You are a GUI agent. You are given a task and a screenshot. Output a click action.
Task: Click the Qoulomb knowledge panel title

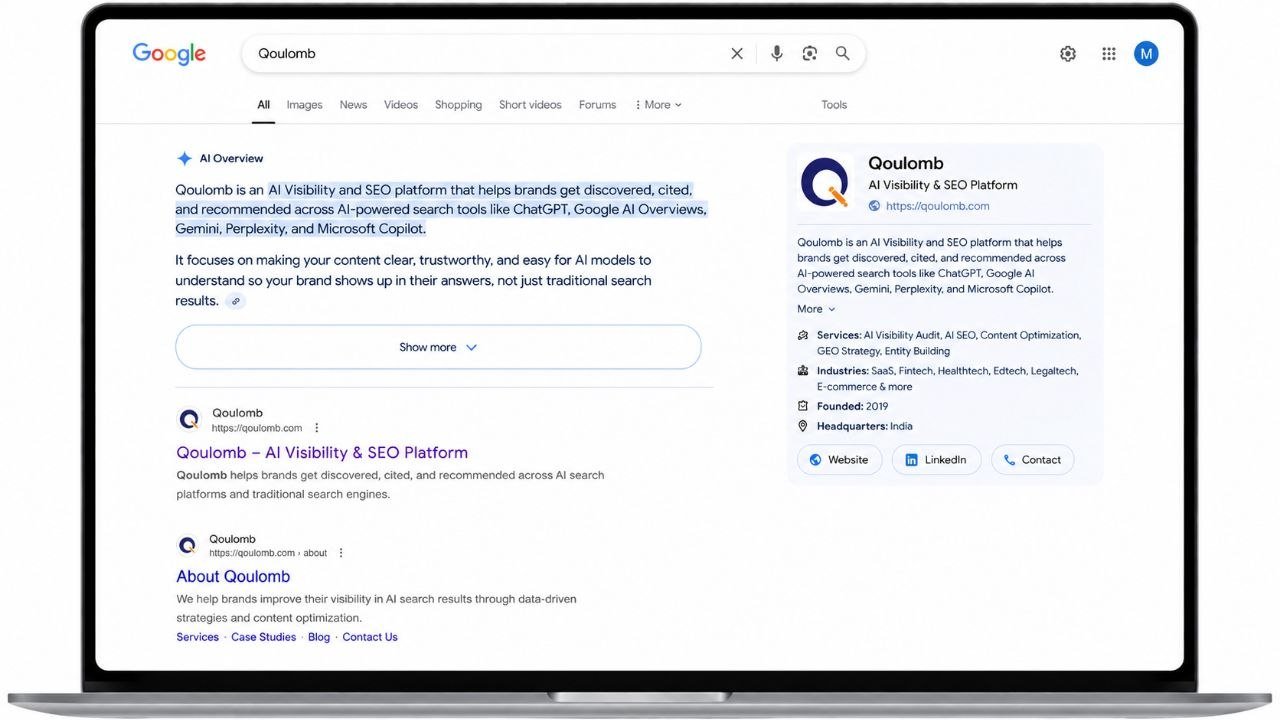(906, 163)
